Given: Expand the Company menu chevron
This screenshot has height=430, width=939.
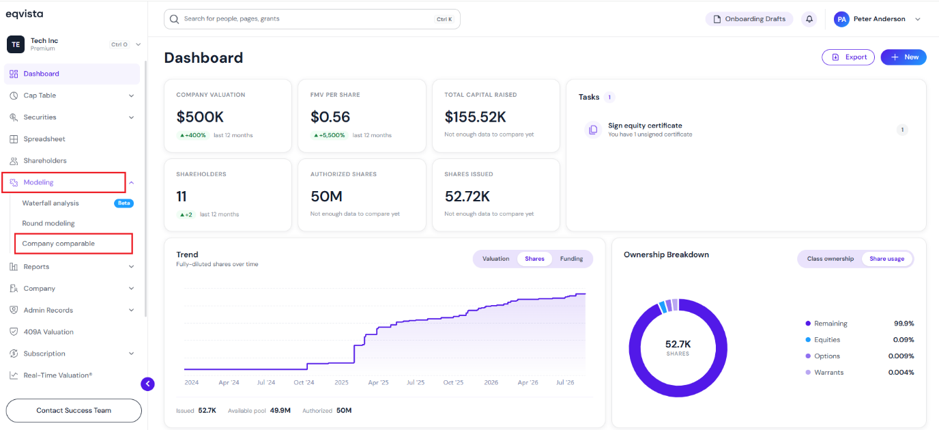Looking at the screenshot, I should [x=131, y=289].
